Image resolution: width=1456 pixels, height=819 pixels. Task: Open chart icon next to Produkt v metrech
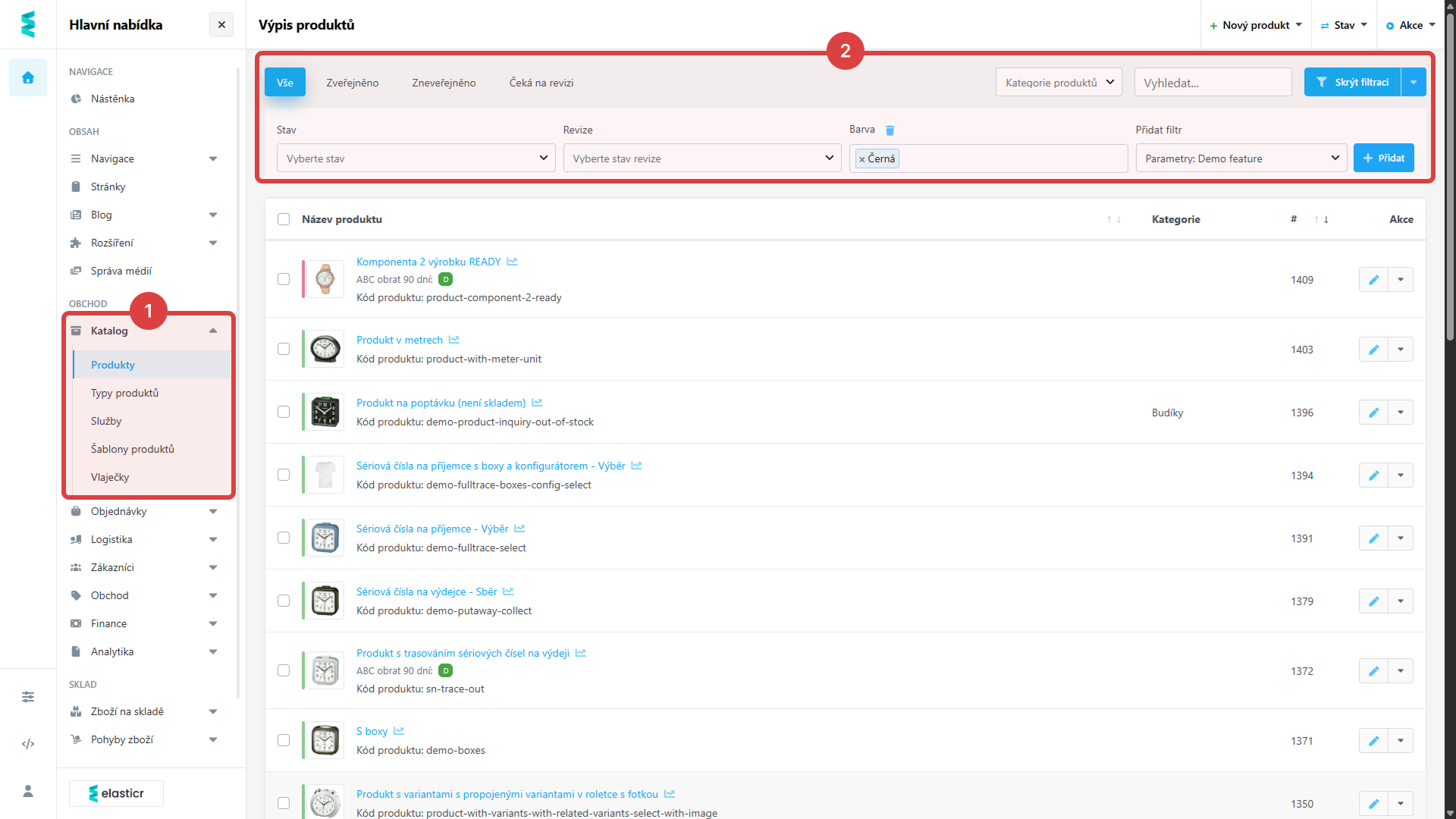coord(454,340)
